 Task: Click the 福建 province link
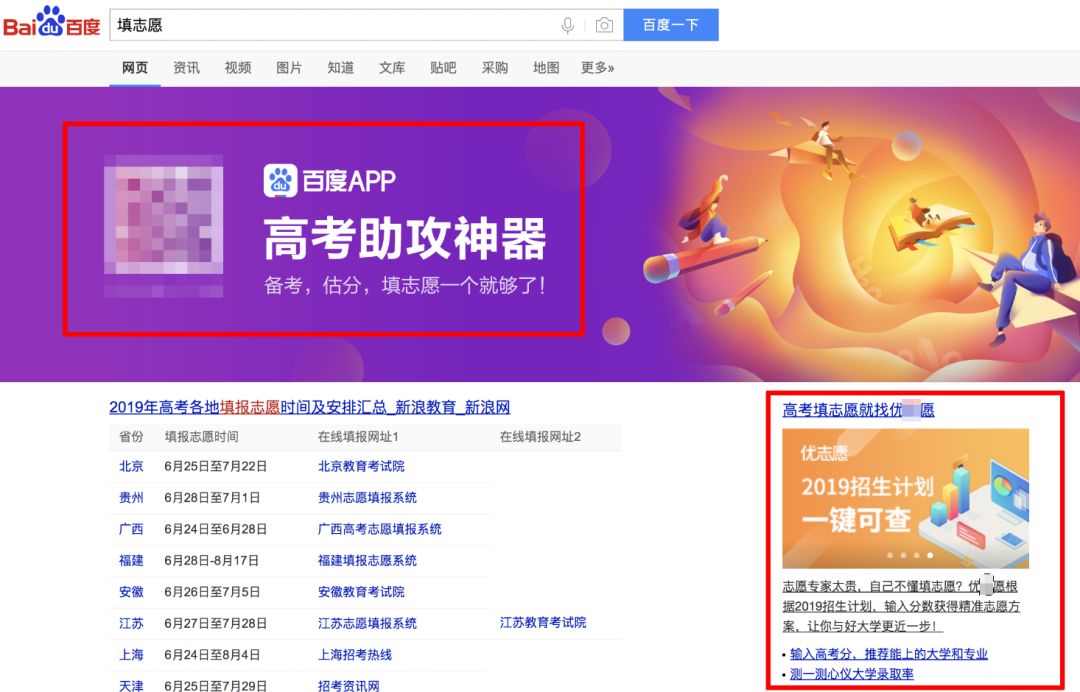point(131,560)
